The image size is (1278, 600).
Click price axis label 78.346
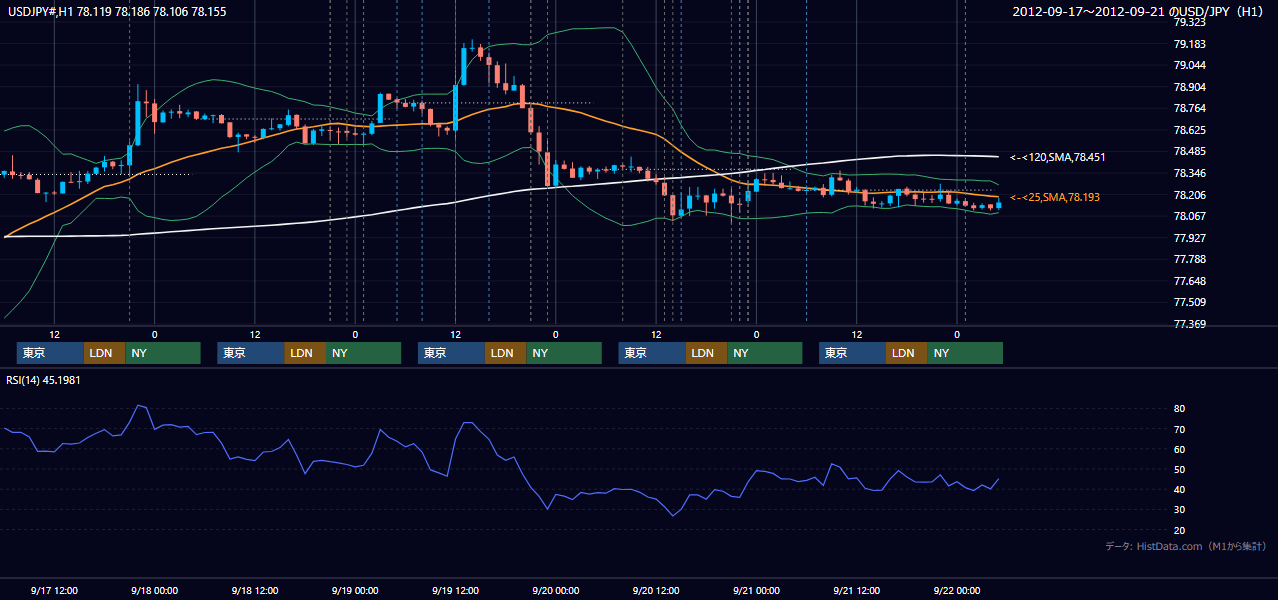click(1188, 174)
